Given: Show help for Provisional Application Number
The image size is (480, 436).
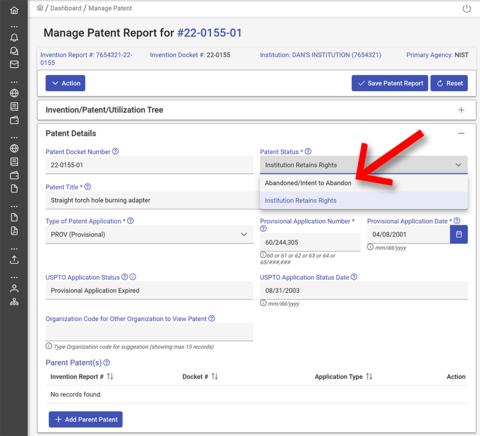Looking at the screenshot, I should click(263, 228).
